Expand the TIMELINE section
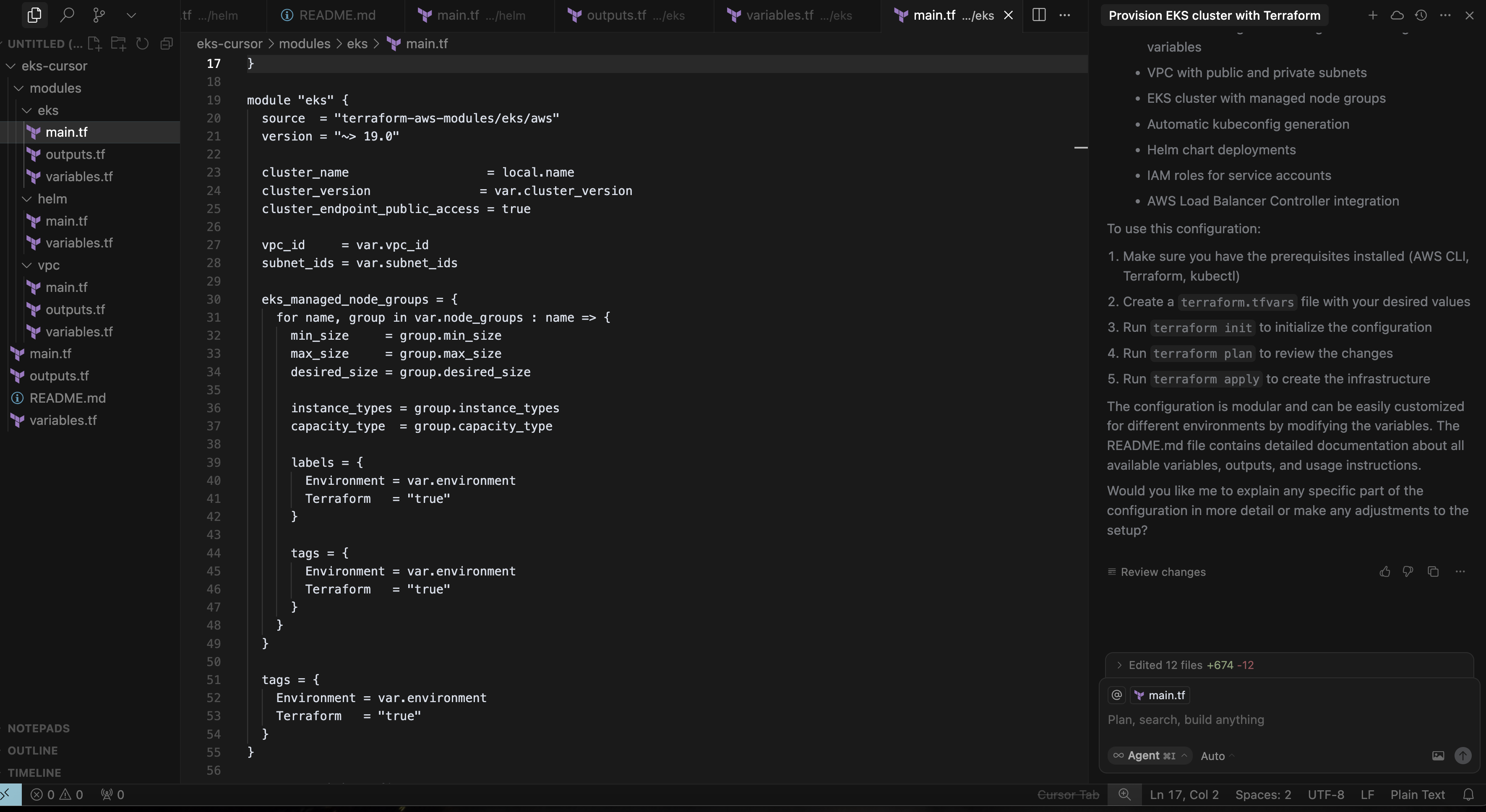This screenshot has width=1486, height=812. 34,773
